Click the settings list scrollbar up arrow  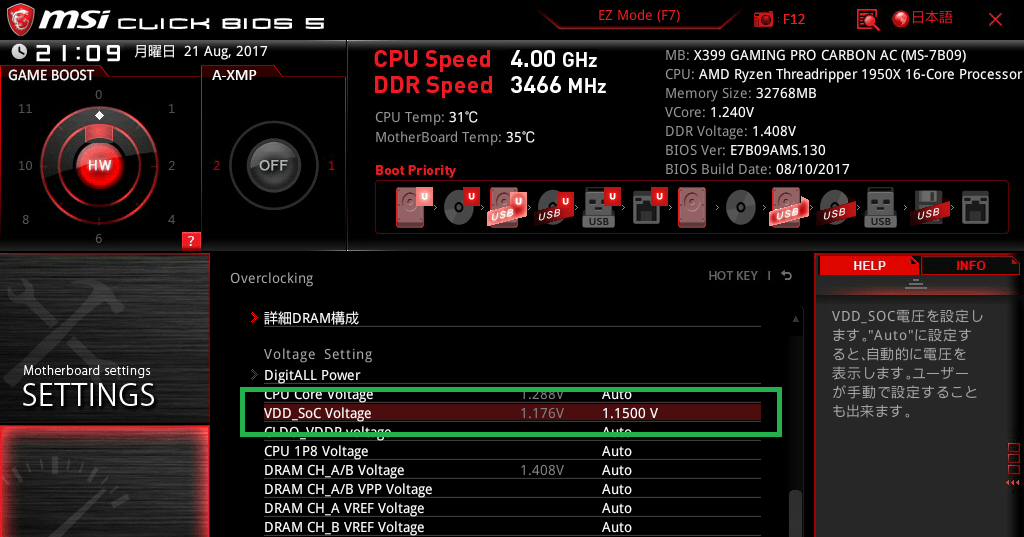coord(795,319)
